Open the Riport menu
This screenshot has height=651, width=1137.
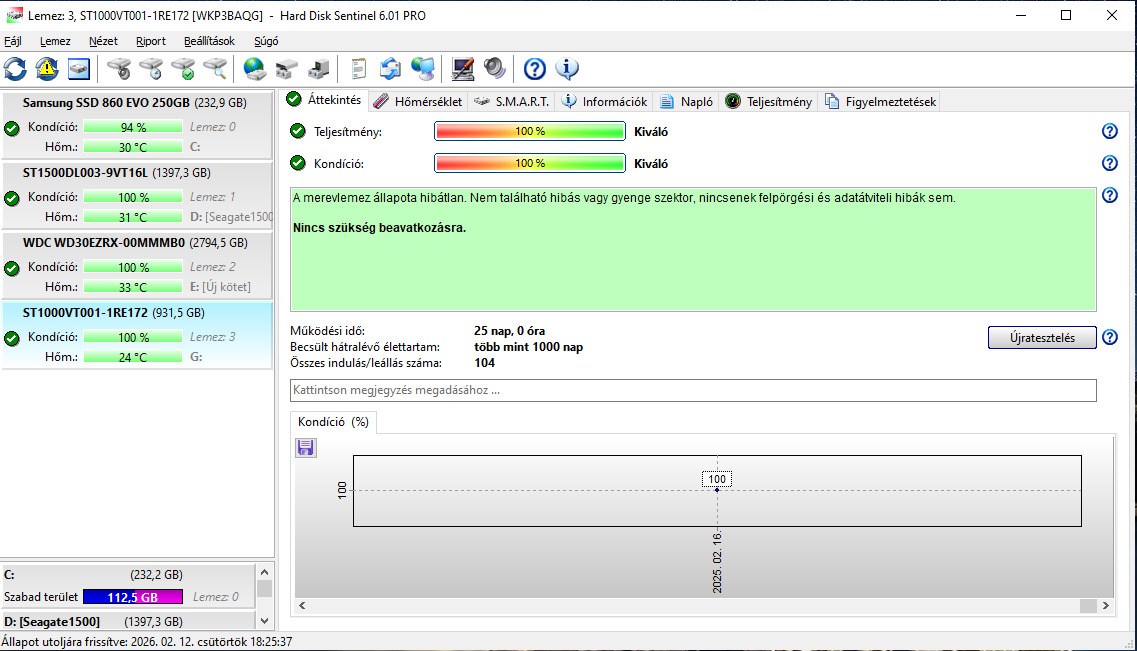click(151, 41)
